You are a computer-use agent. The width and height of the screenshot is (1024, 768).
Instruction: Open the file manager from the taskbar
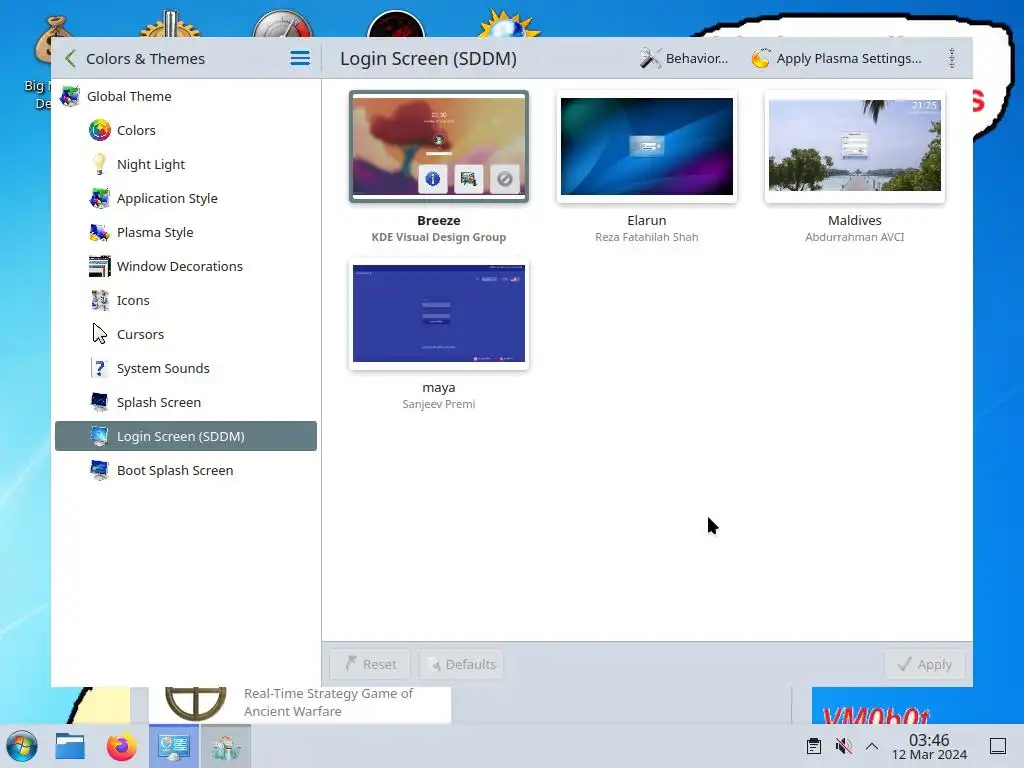(x=70, y=746)
